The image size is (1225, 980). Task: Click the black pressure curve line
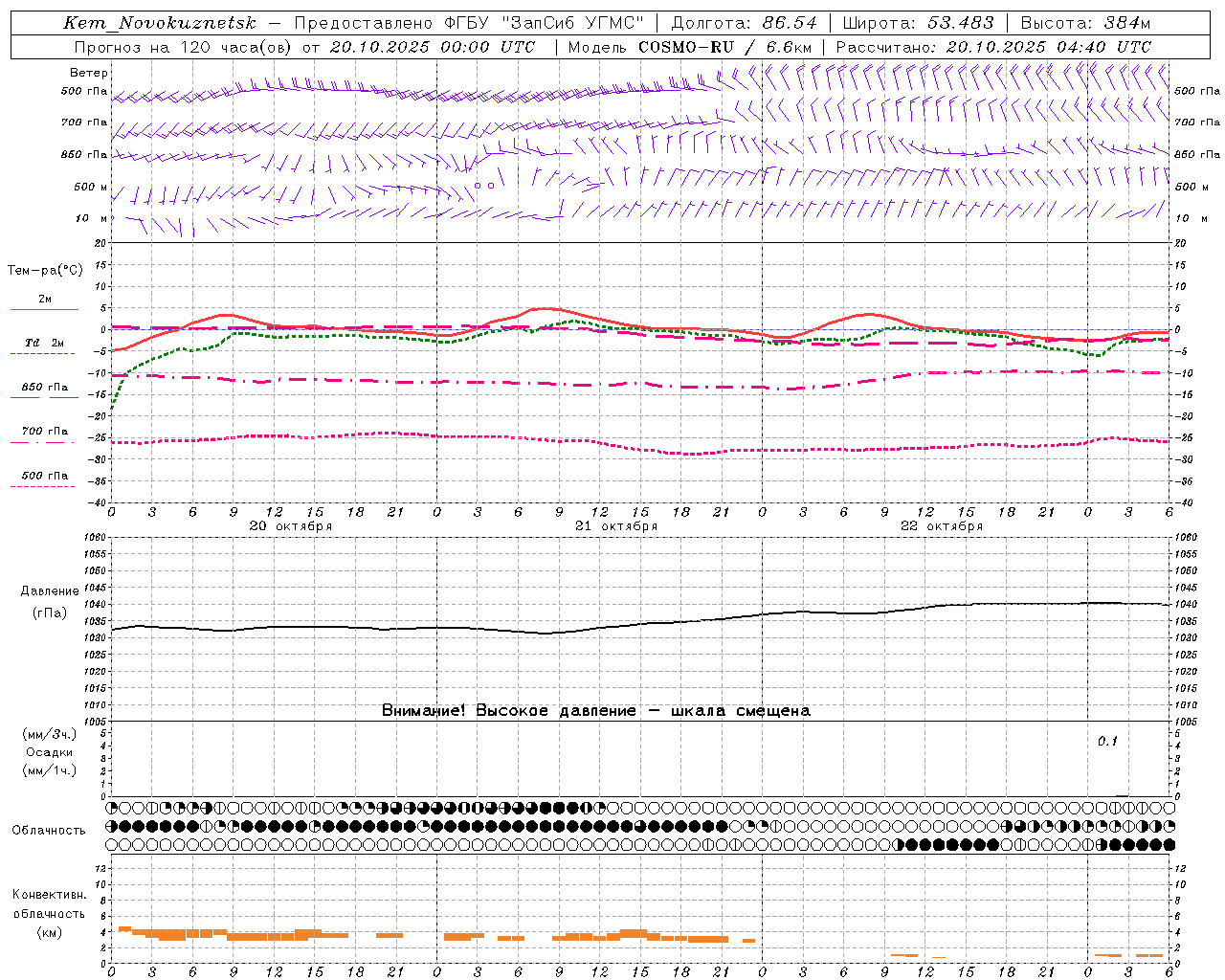641,625
